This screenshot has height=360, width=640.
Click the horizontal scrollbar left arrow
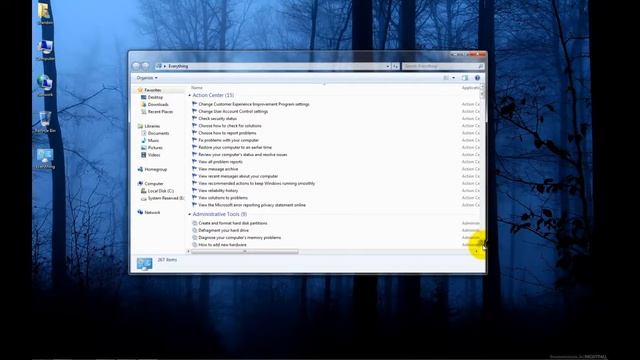(189, 252)
